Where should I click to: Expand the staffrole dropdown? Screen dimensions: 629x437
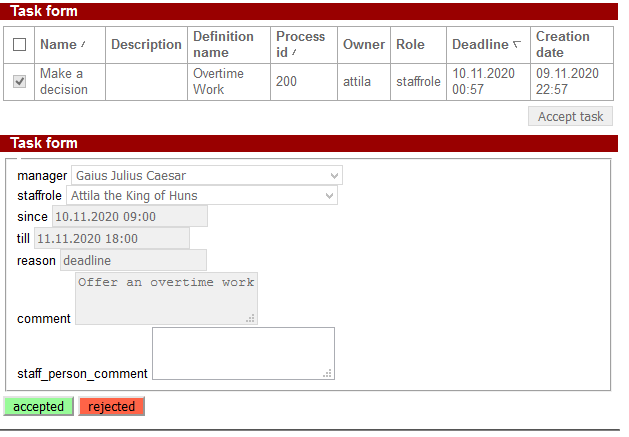pyautogui.click(x=202, y=196)
